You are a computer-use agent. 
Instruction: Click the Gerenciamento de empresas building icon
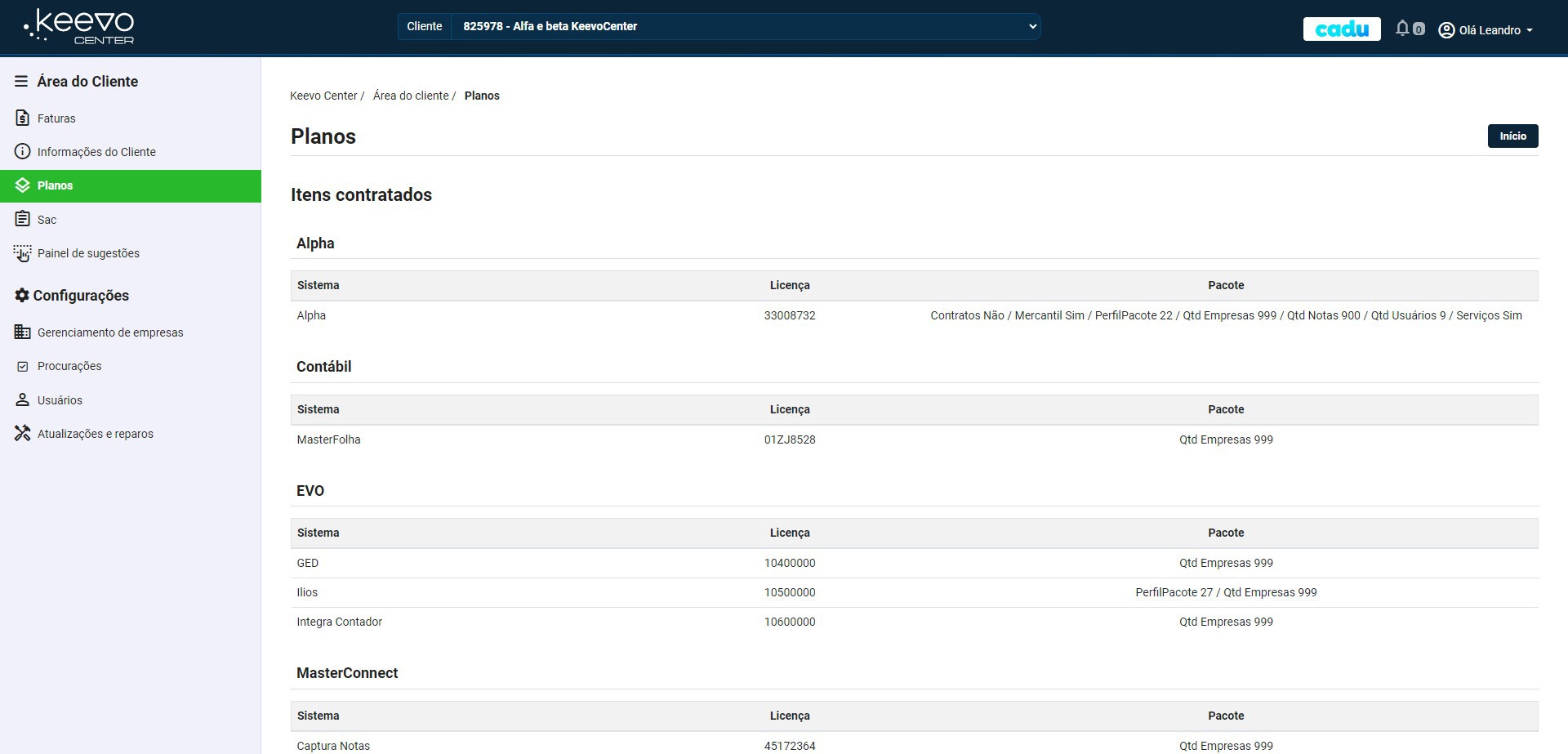[x=22, y=332]
